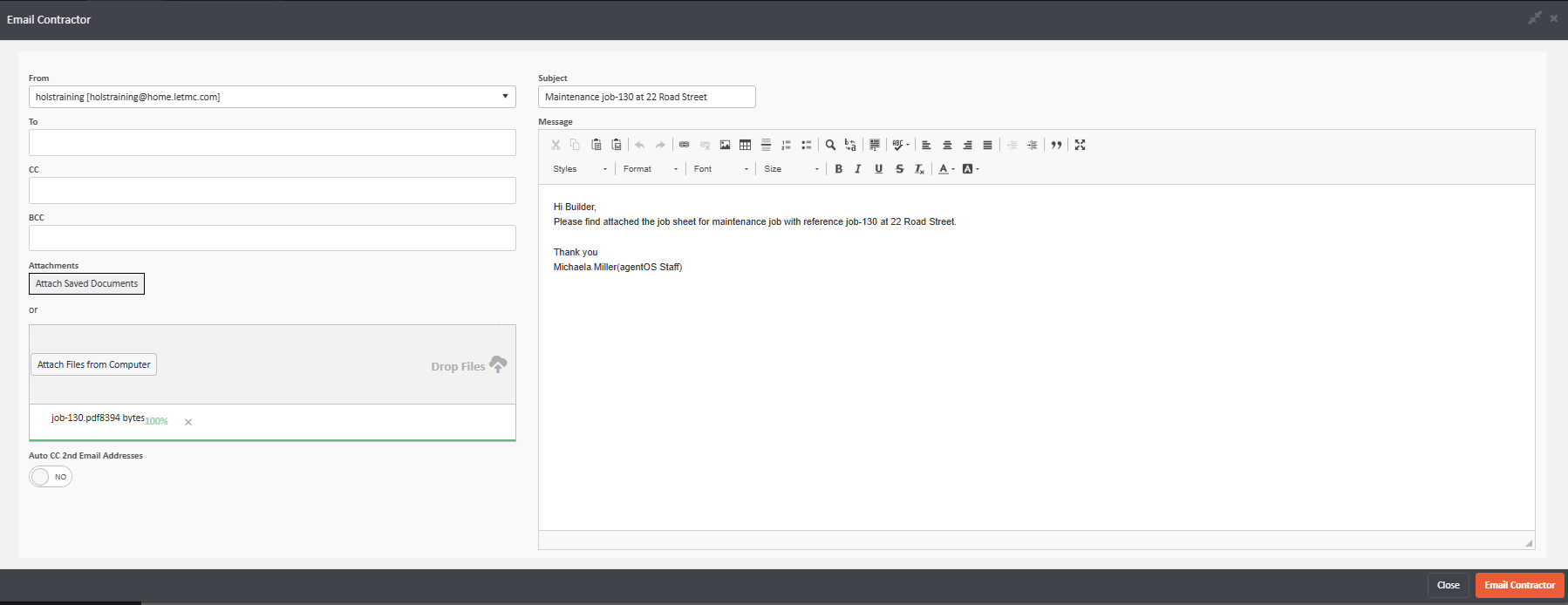The height and width of the screenshot is (605, 1568).
Task: Click Attach Saved Documents button
Action: (86, 283)
